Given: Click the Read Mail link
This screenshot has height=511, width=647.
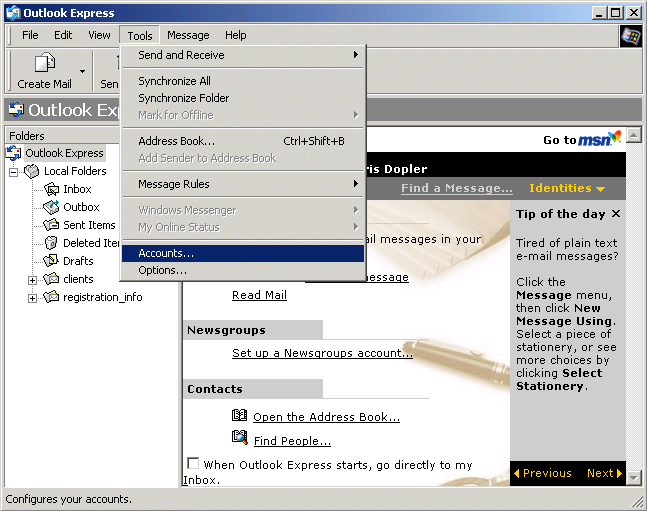Looking at the screenshot, I should coord(260,295).
